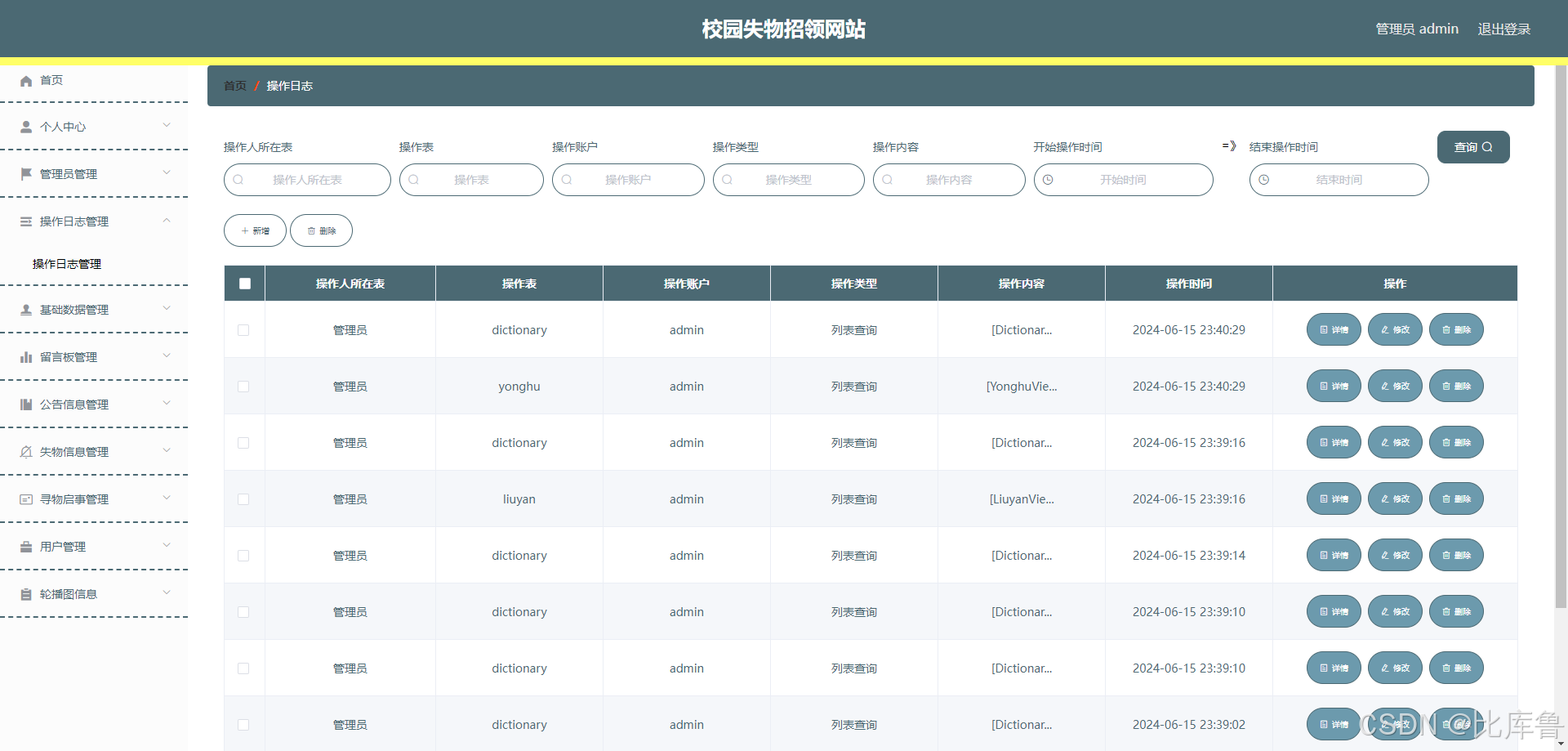
Task: Click the search icon in 操作类型 field
Action: point(728,180)
